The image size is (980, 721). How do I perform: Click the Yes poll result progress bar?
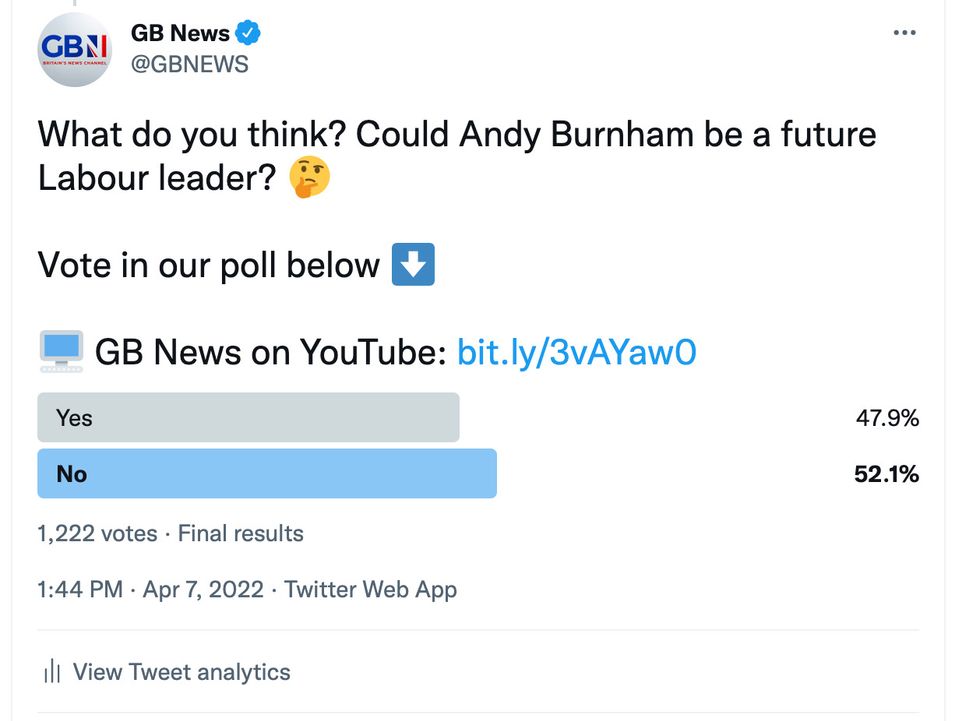coord(247,417)
